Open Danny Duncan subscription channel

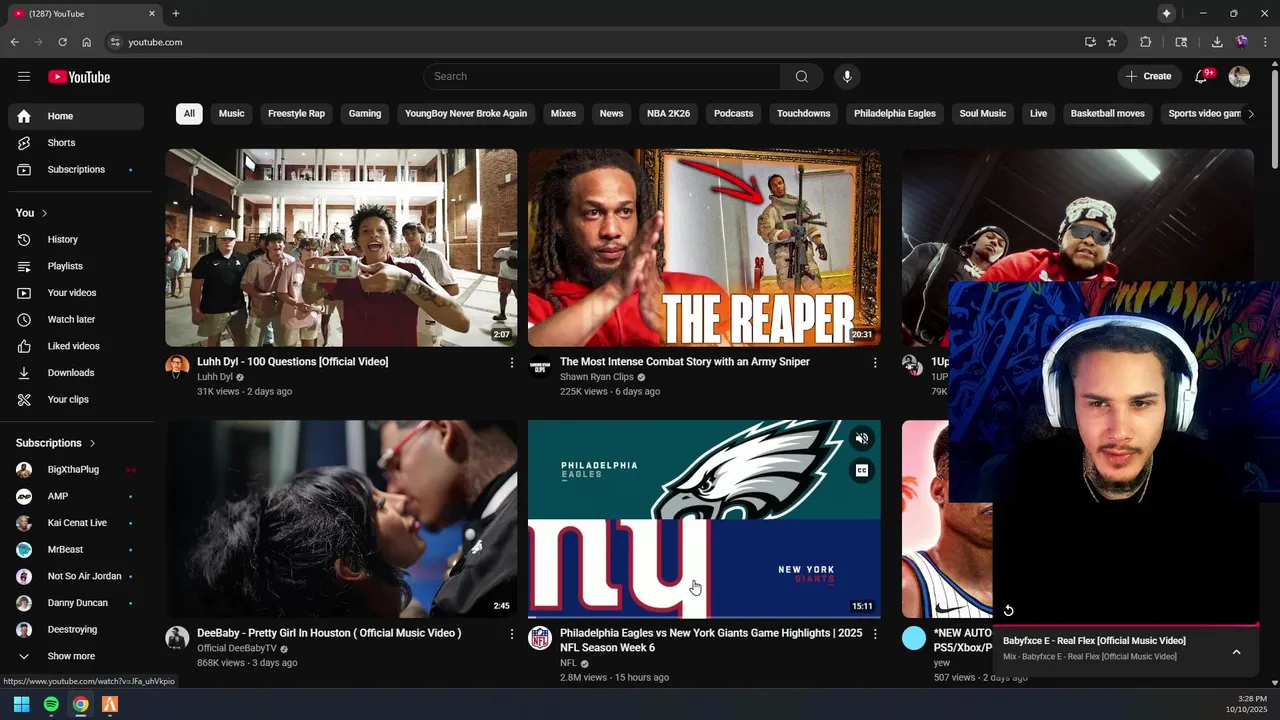coord(76,603)
